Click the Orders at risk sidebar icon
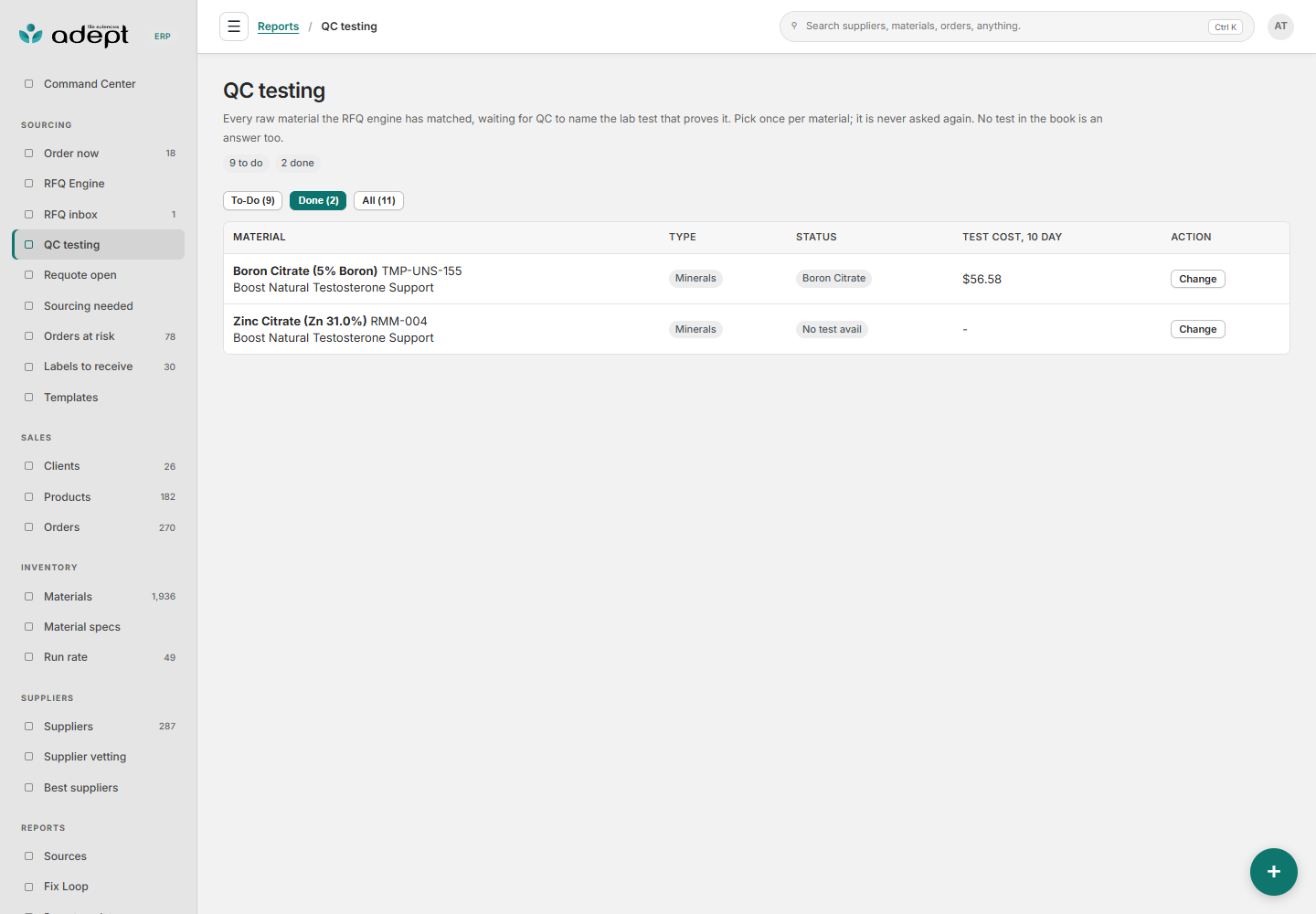The height and width of the screenshot is (914, 1316). (x=28, y=336)
